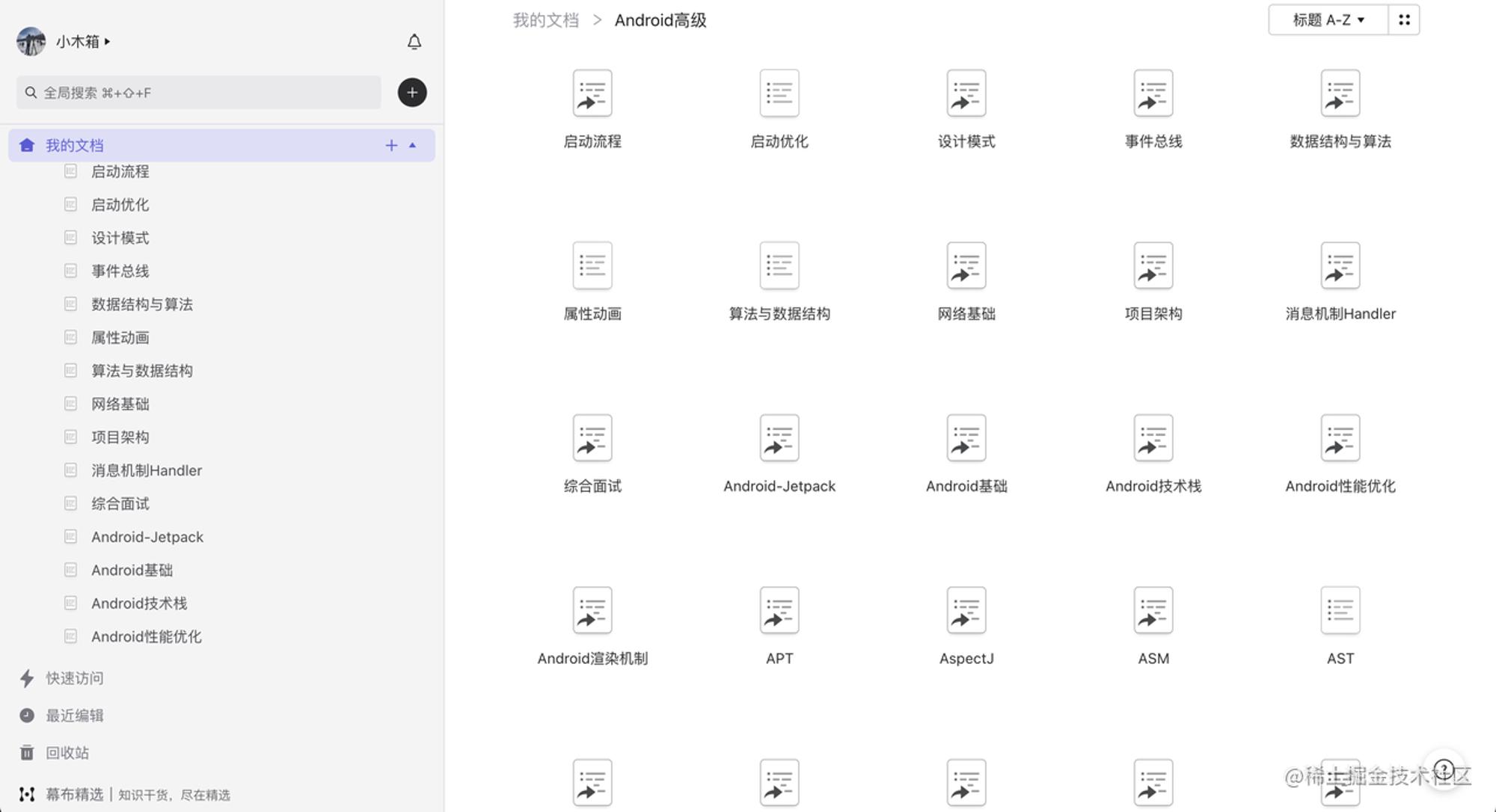1496x812 pixels.
Task: Open the 标题 A-Z sort dropdown
Action: click(x=1328, y=20)
